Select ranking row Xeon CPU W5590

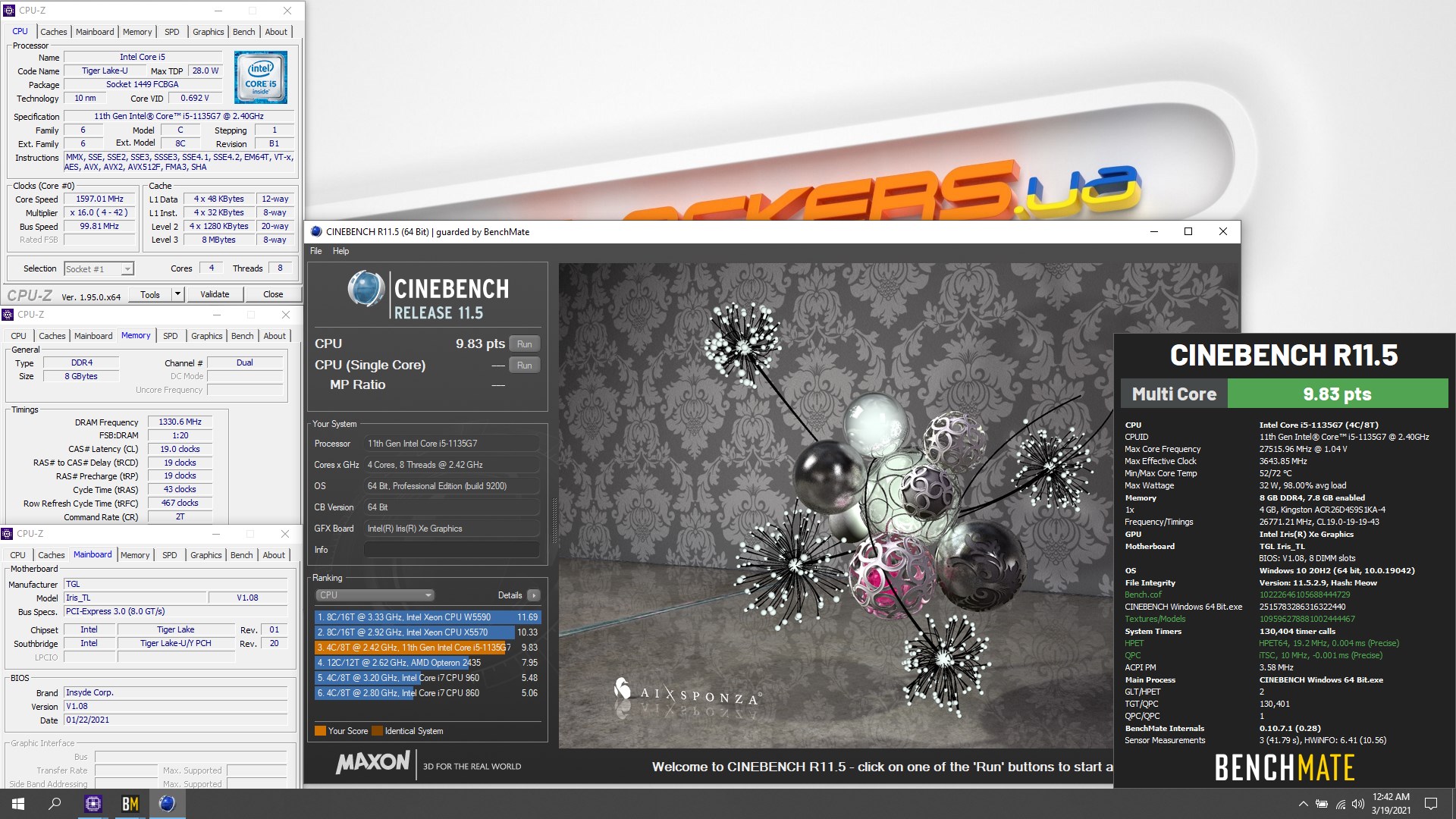click(x=428, y=617)
